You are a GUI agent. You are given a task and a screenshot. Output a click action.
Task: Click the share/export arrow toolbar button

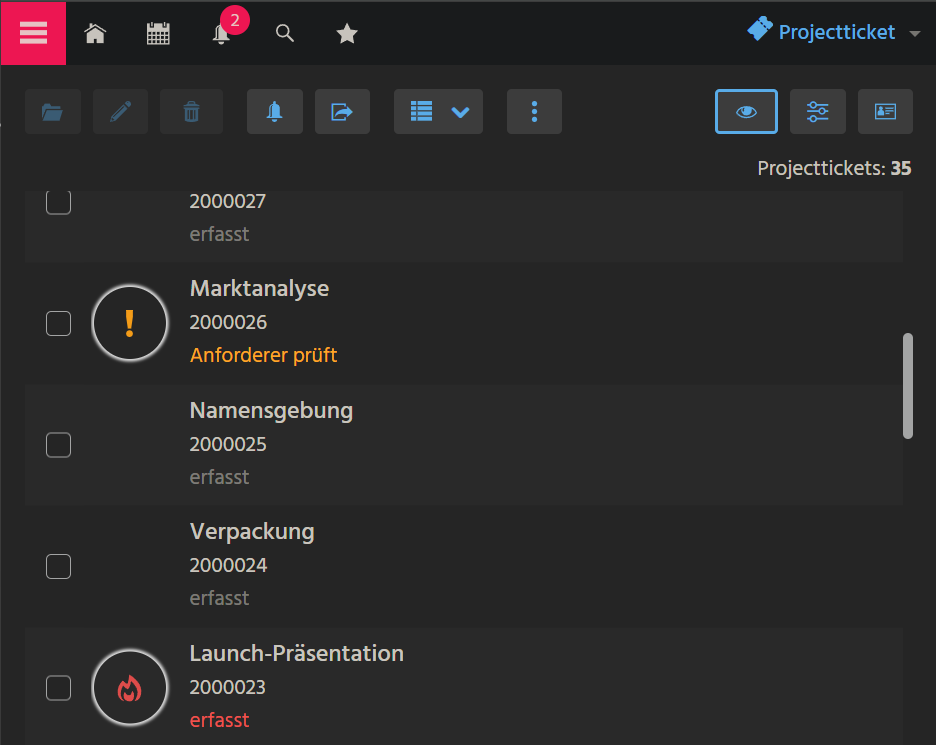click(342, 112)
